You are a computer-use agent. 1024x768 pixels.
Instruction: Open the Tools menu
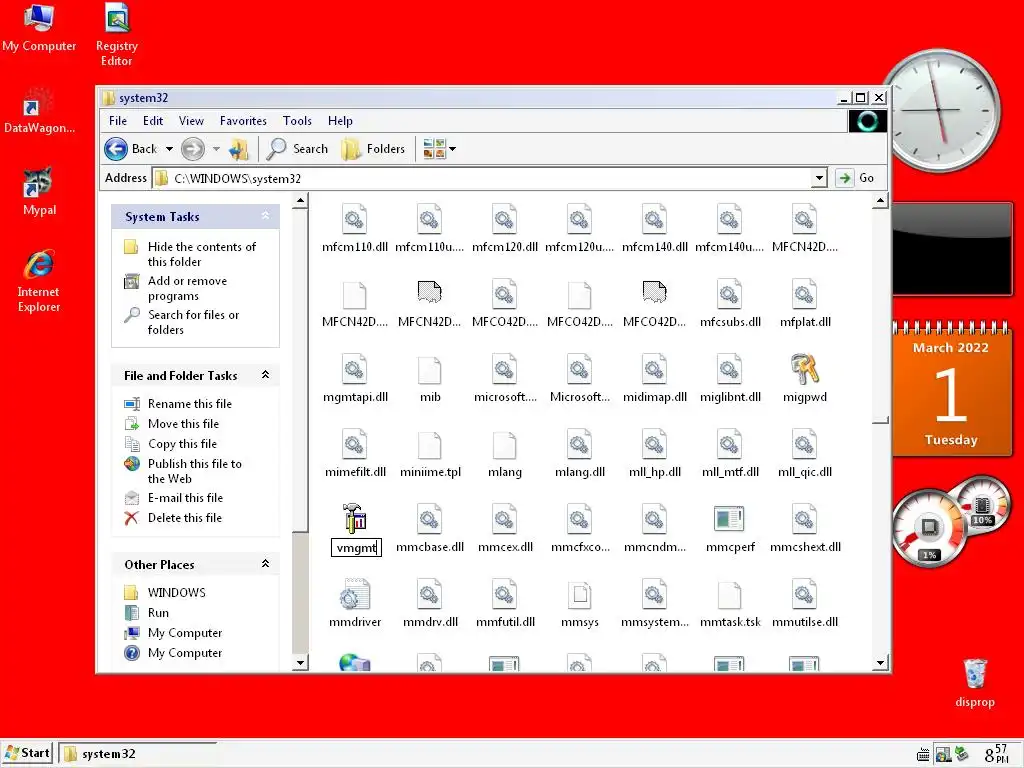297,121
